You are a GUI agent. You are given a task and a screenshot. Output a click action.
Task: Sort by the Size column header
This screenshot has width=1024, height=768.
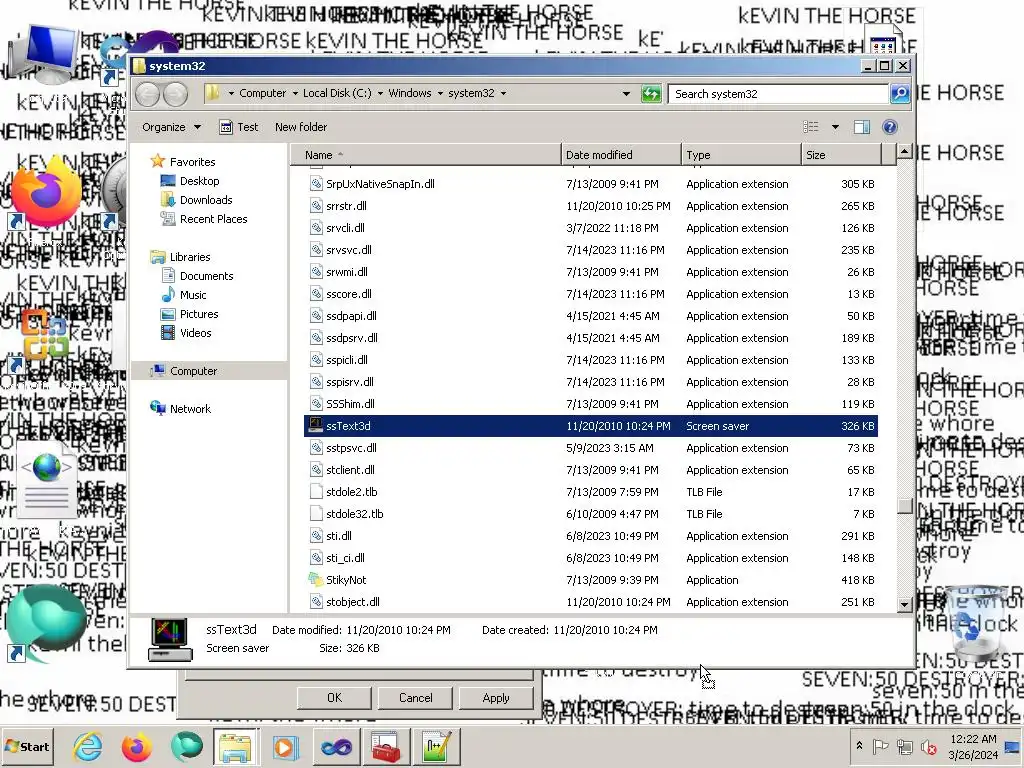pyautogui.click(x=841, y=155)
